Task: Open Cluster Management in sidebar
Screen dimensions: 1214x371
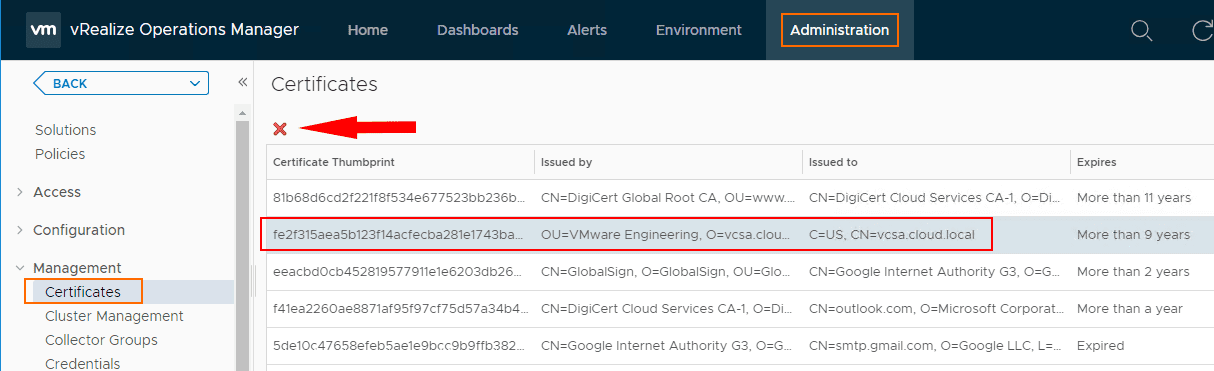Action: 114,316
